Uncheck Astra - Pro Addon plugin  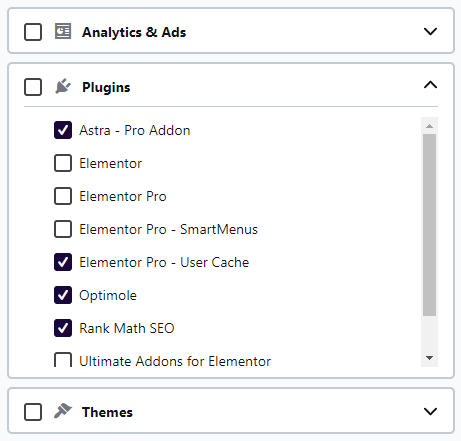click(x=63, y=130)
